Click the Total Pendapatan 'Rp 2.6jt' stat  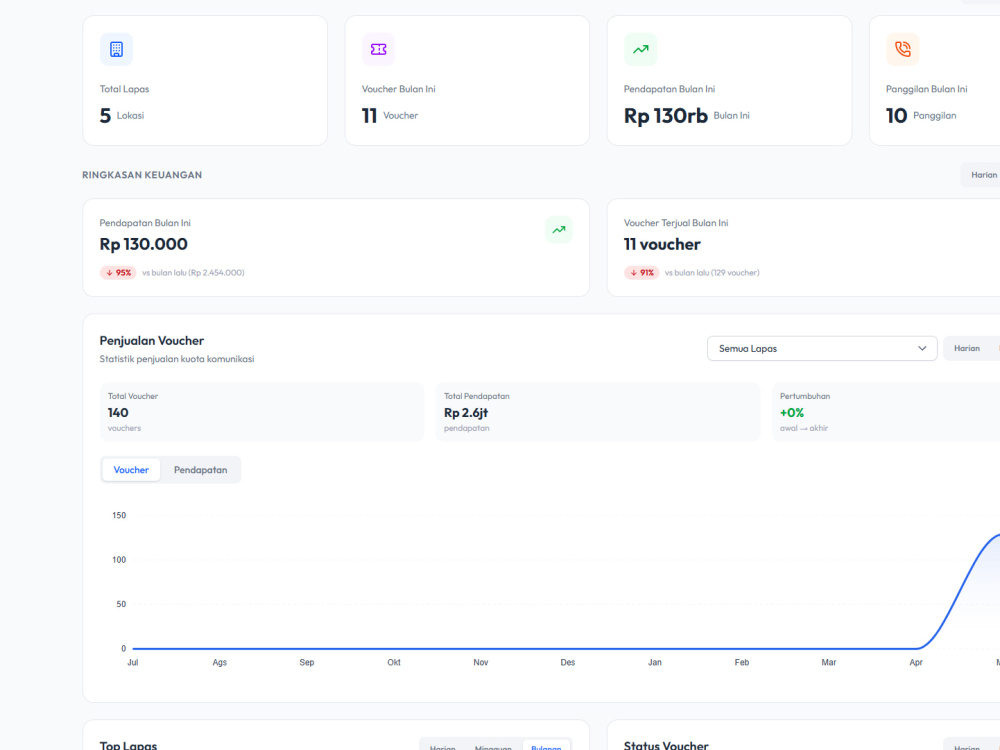pyautogui.click(x=466, y=413)
